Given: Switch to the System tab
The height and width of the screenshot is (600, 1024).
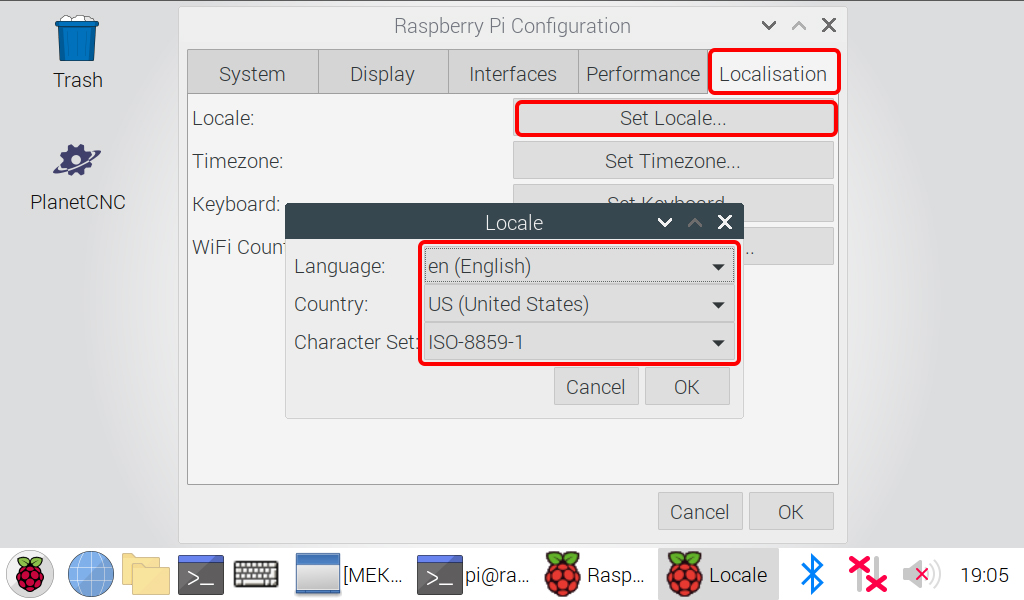Looking at the screenshot, I should pos(253,74).
